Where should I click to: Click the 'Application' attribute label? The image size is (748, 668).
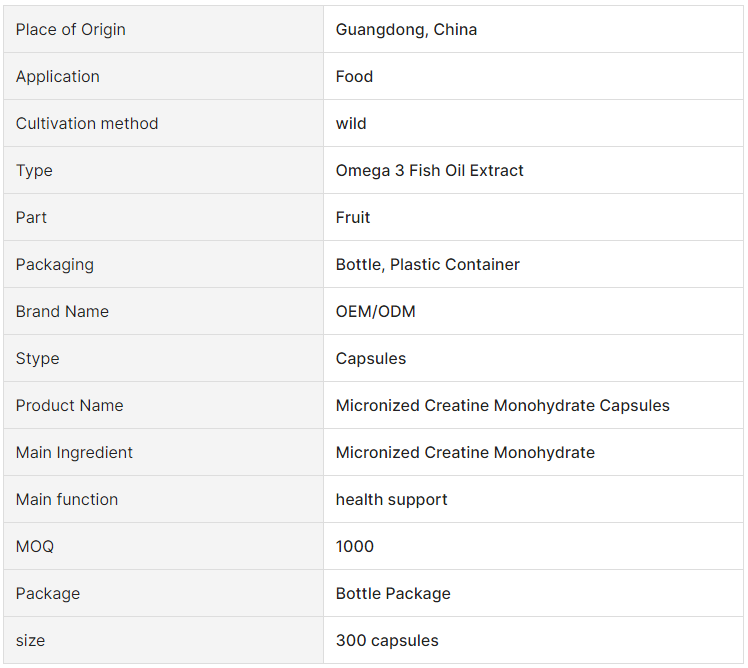pyautogui.click(x=58, y=76)
